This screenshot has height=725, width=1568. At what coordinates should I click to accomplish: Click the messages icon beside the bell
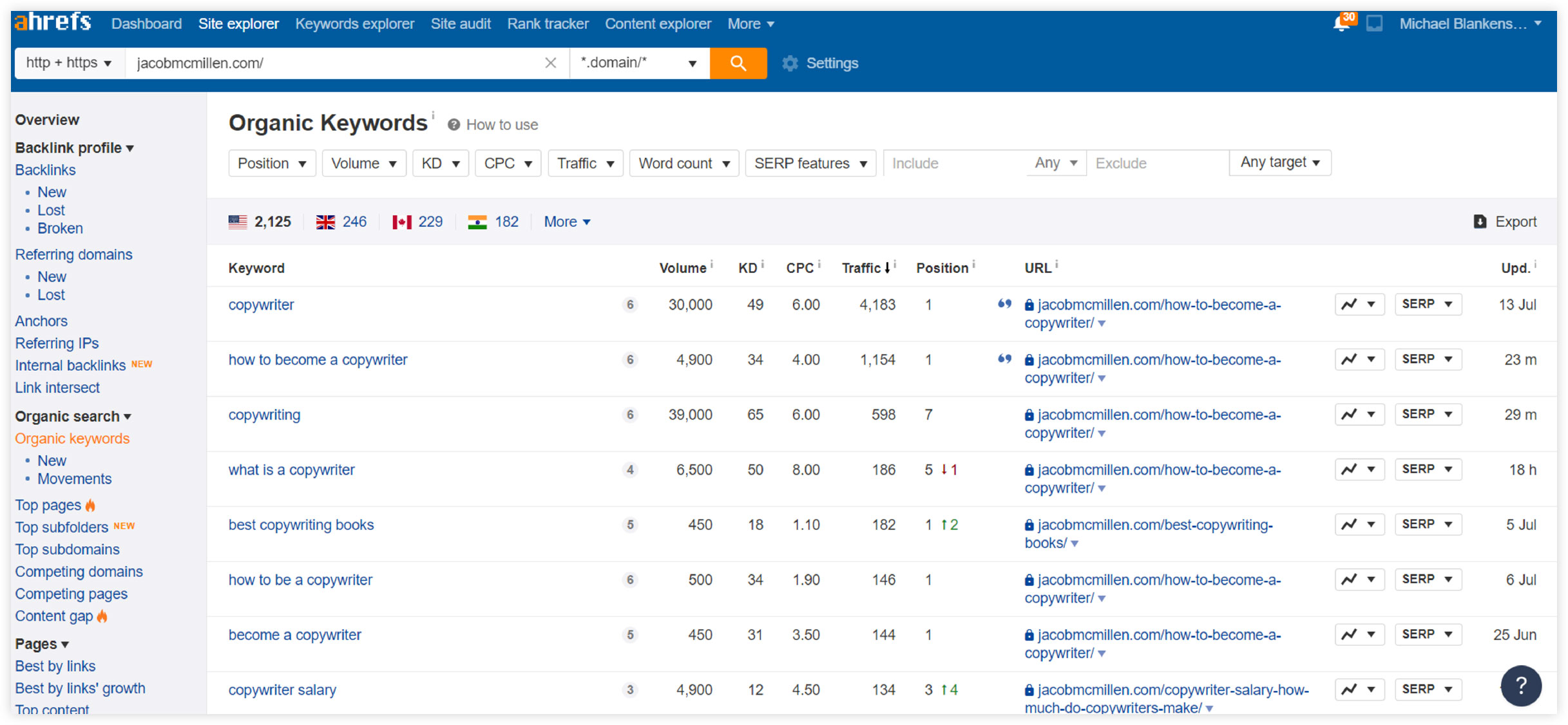pos(1375,24)
